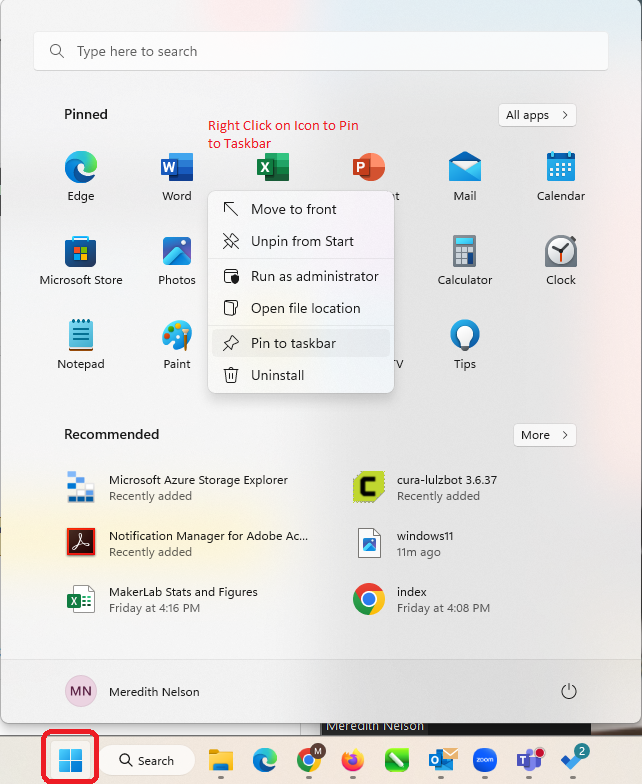
Task: Open the Photos app
Action: (x=176, y=260)
